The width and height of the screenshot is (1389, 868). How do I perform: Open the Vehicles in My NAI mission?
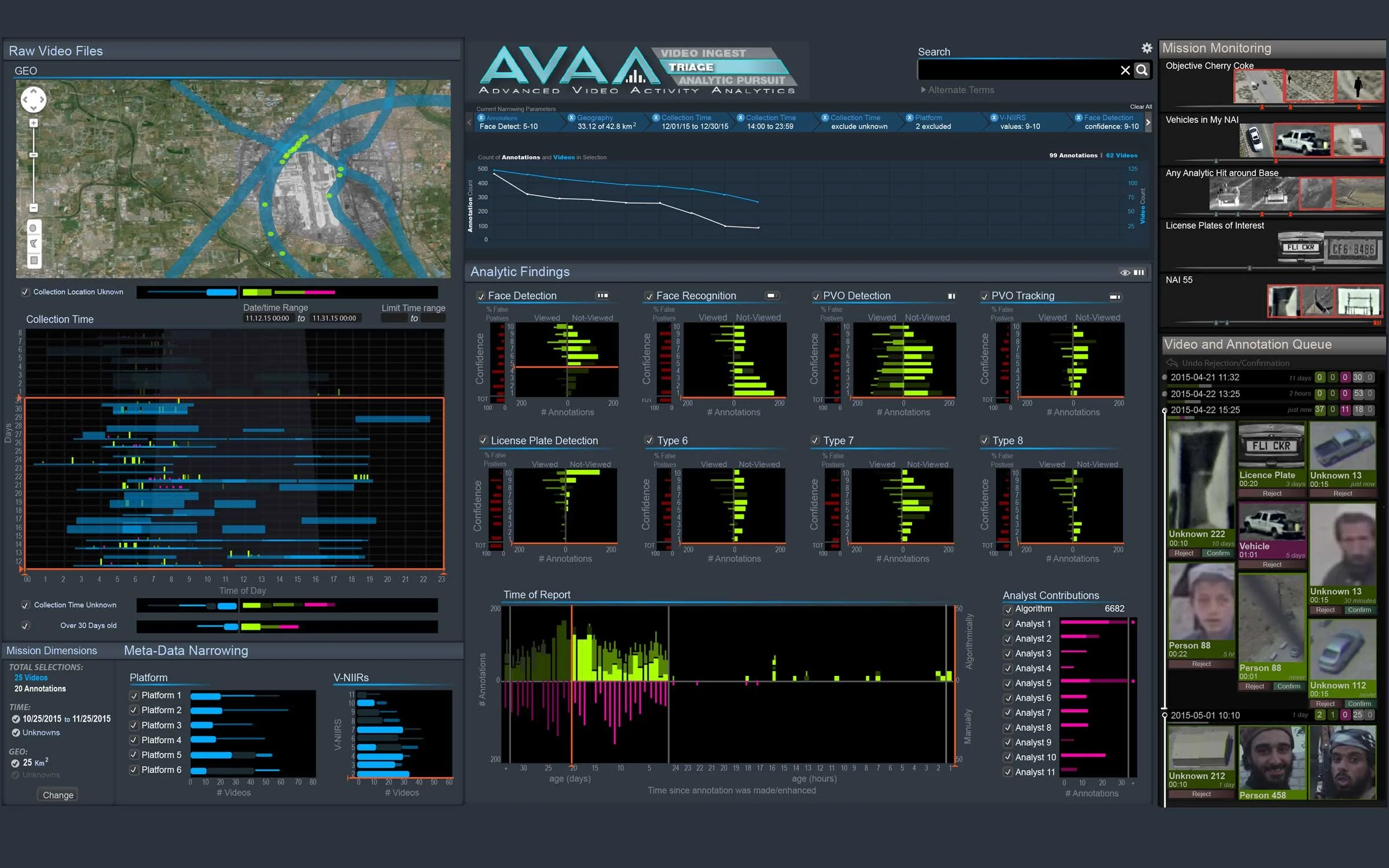1202,120
